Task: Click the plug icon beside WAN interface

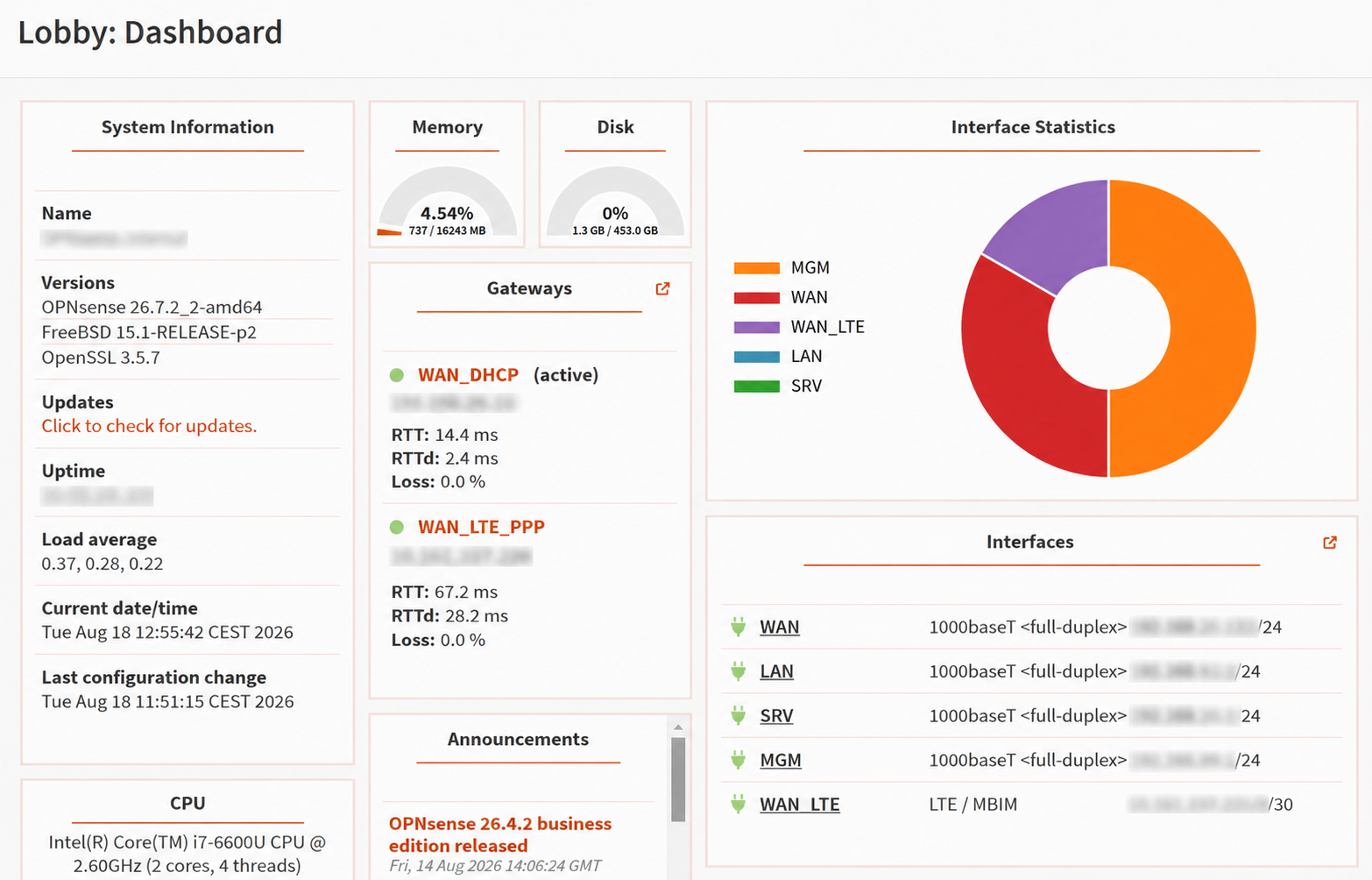Action: click(x=739, y=627)
